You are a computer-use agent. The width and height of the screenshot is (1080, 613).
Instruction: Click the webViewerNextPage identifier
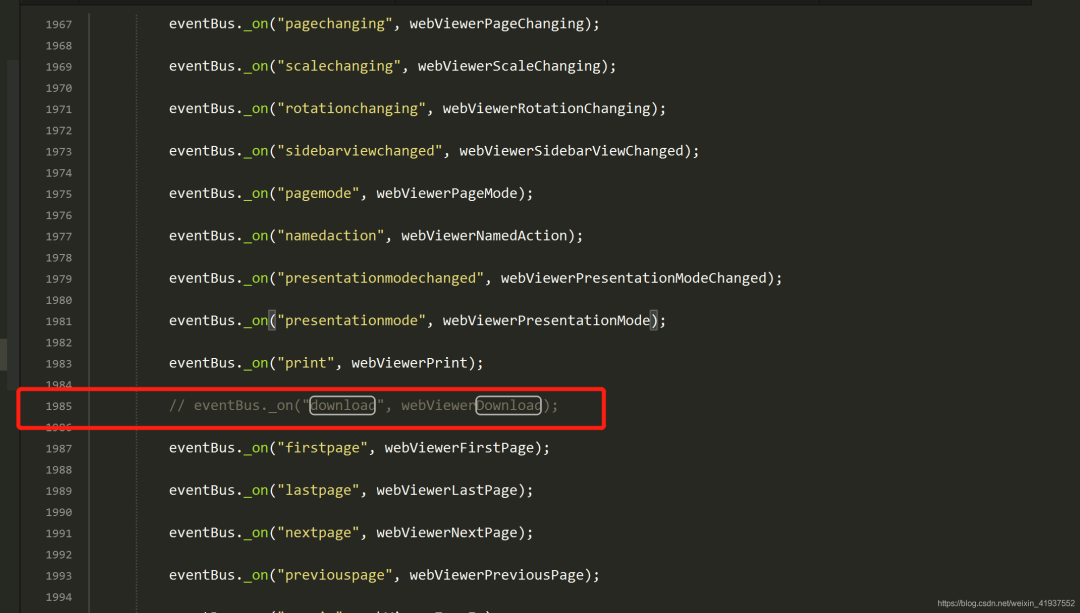tap(447, 532)
